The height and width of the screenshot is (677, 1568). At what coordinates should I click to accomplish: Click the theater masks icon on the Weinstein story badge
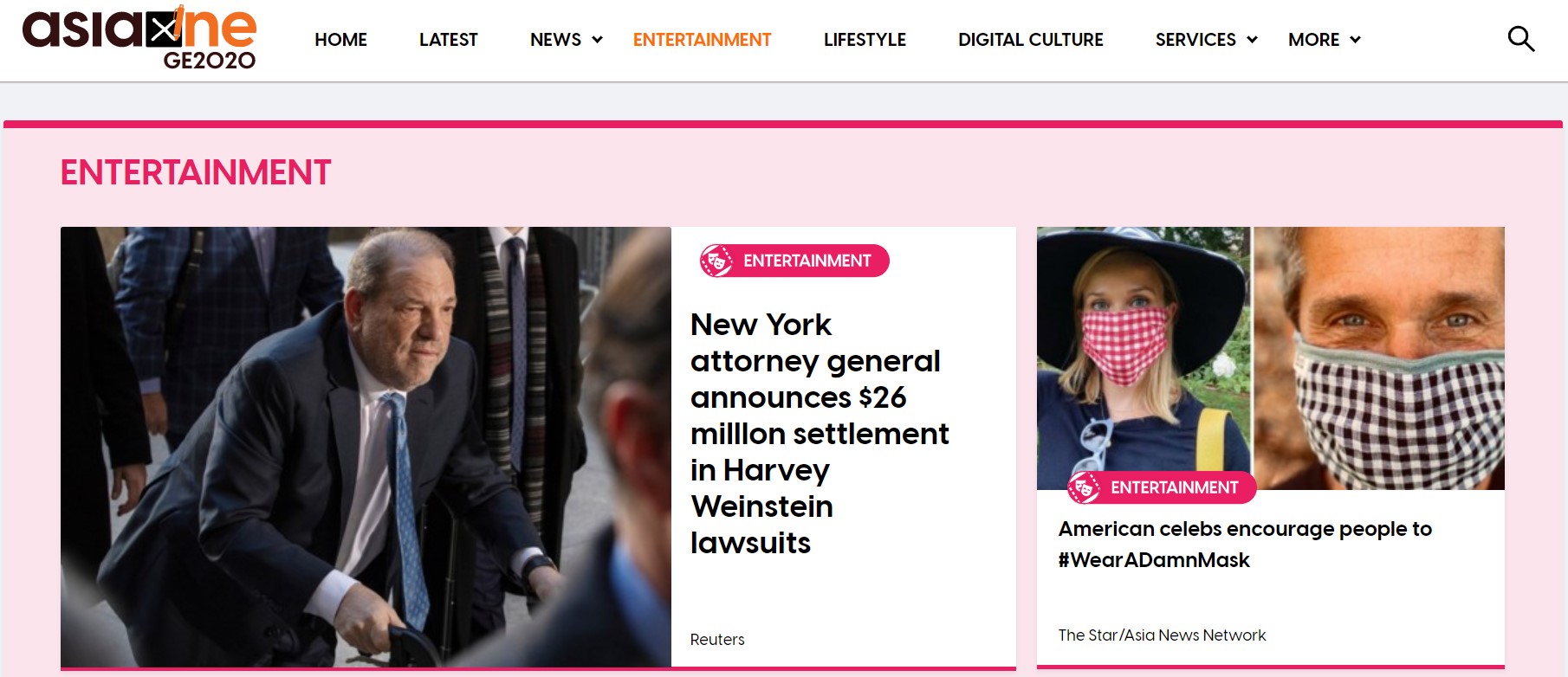click(x=716, y=260)
